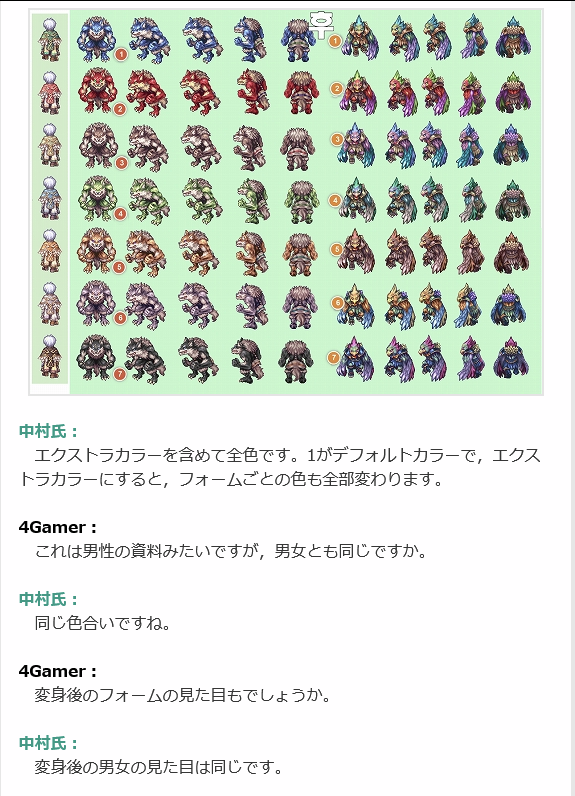This screenshot has height=796, width=575.
Task: Click orange number 3 badge beside brown werewolf
Action: [121, 163]
